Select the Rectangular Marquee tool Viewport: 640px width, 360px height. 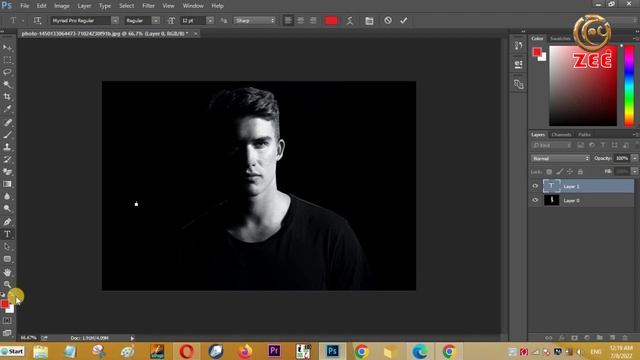click(x=7, y=60)
